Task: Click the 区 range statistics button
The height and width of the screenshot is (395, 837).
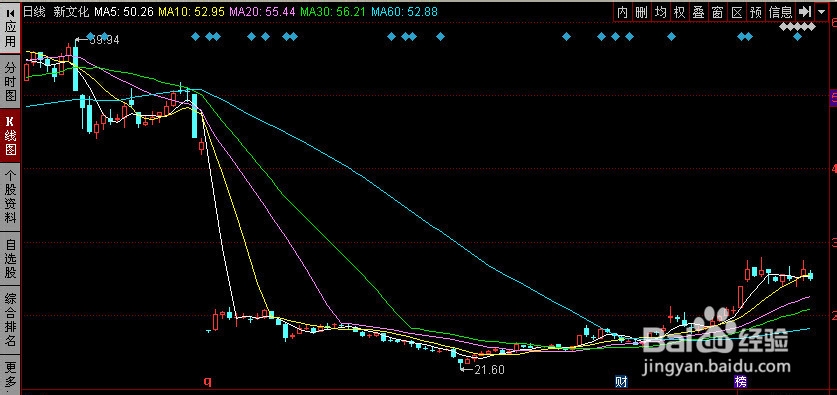Action: coord(737,12)
